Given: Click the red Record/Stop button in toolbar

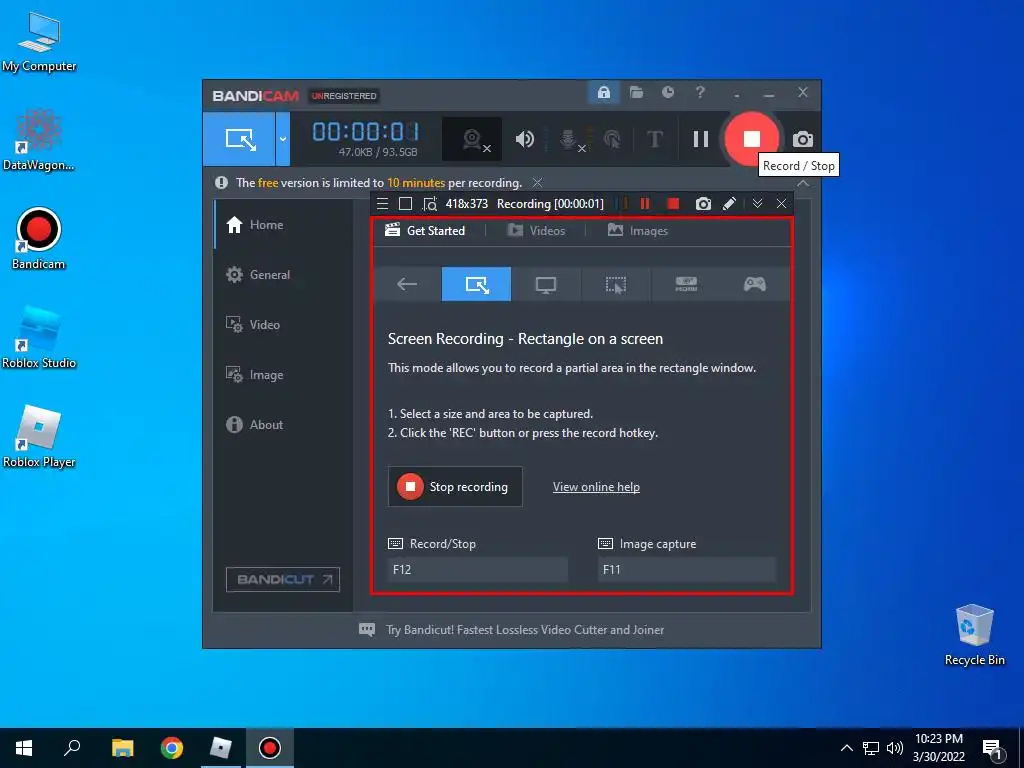Looking at the screenshot, I should point(752,139).
